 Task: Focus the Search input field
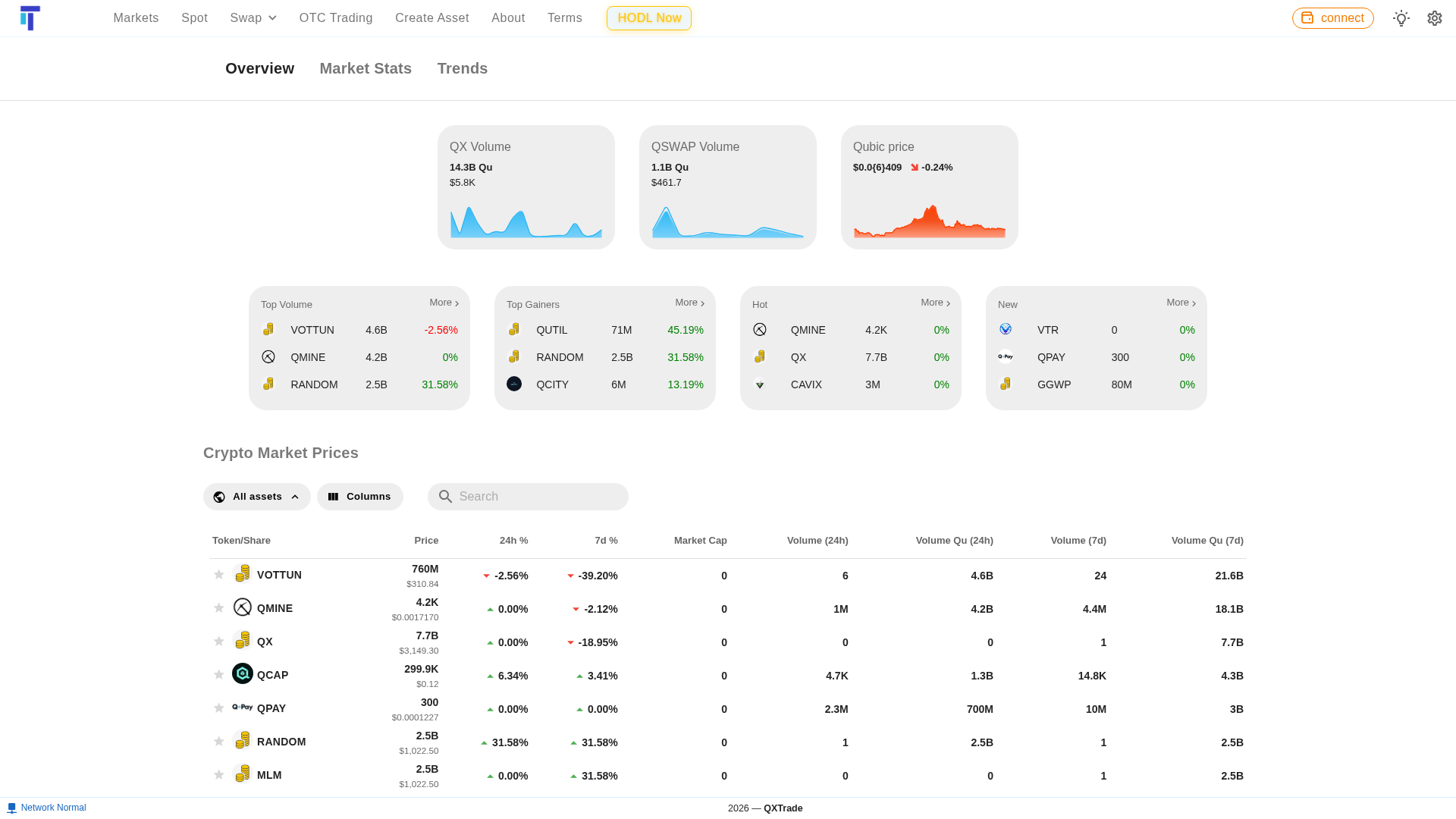[528, 497]
